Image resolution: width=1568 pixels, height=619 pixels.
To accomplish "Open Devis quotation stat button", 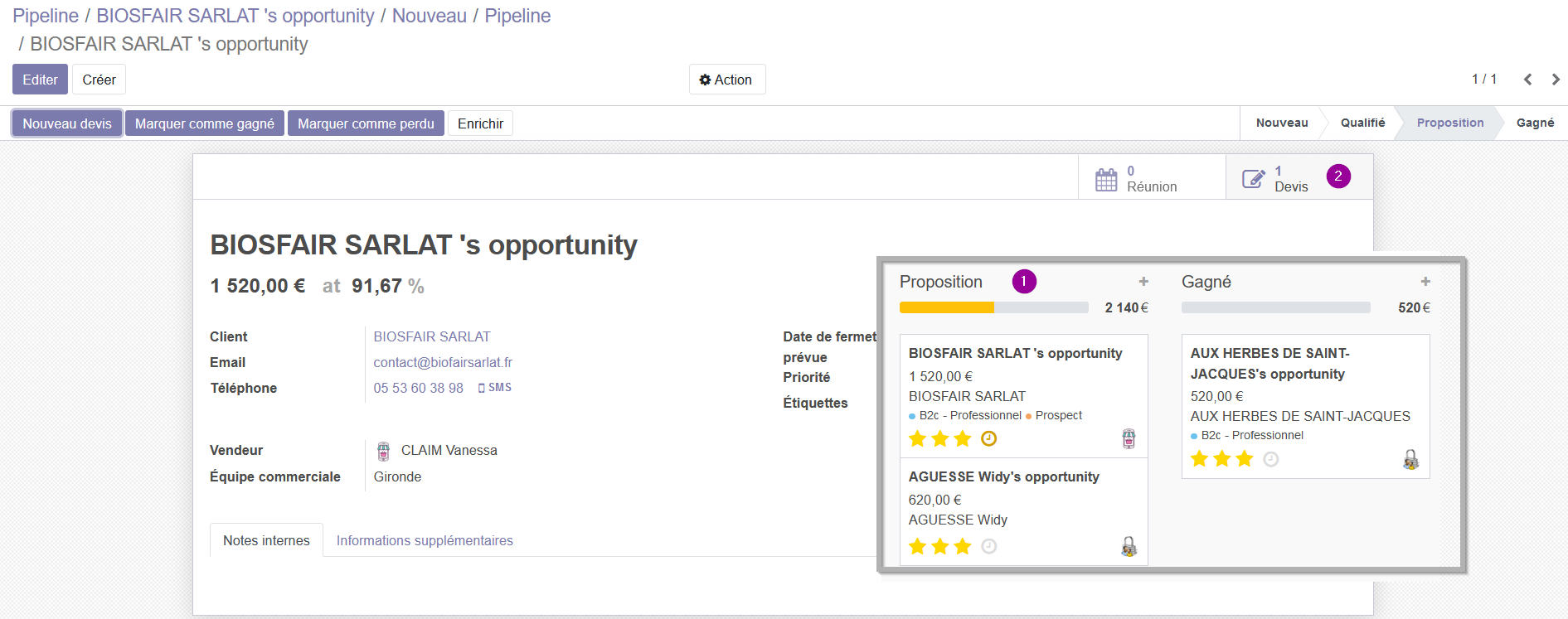I will tap(1299, 177).
